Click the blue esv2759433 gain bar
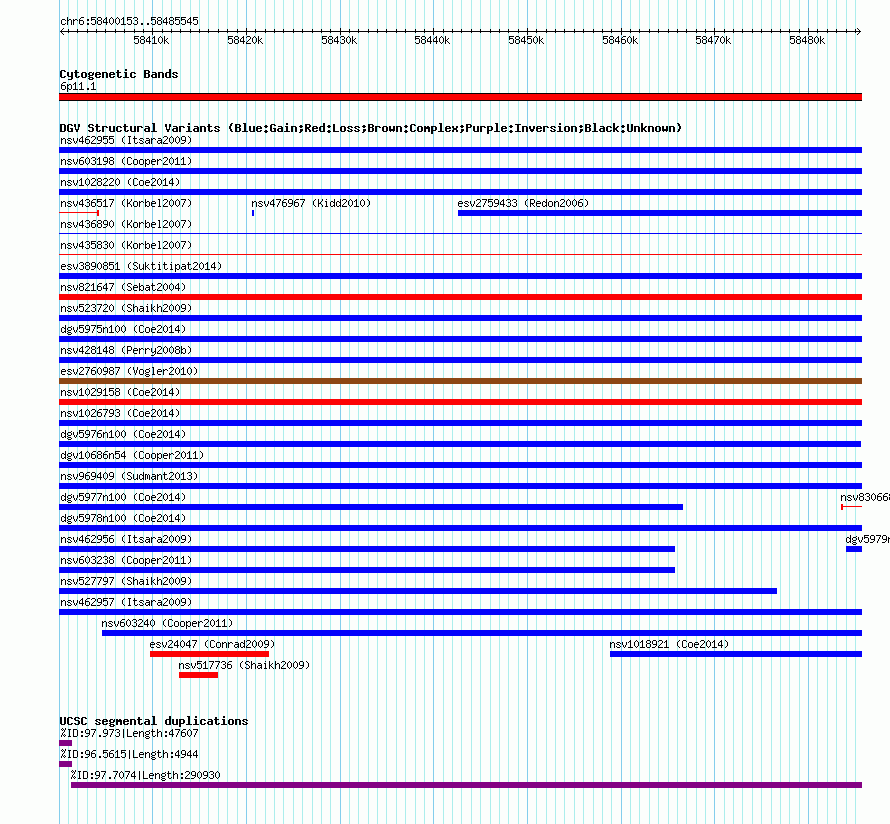Image resolution: width=890 pixels, height=824 pixels. pyautogui.click(x=660, y=213)
